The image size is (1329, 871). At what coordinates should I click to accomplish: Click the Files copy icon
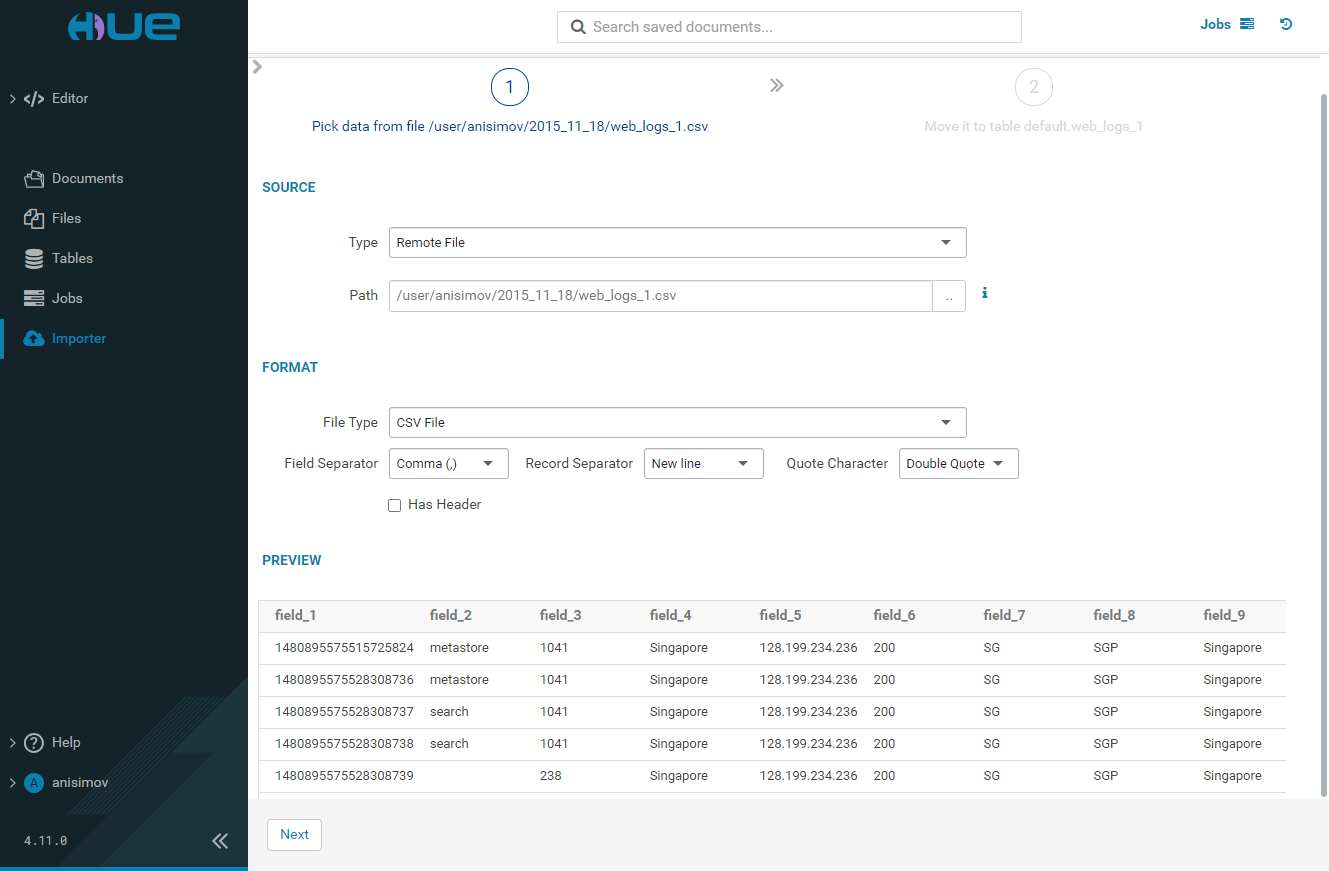[x=34, y=218]
